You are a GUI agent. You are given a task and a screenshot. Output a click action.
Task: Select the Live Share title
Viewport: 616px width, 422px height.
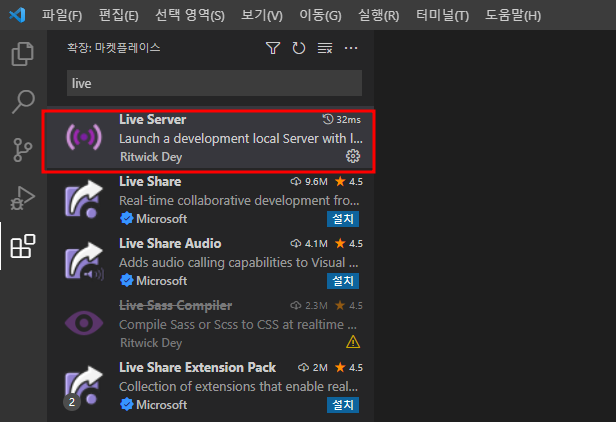click(150, 182)
